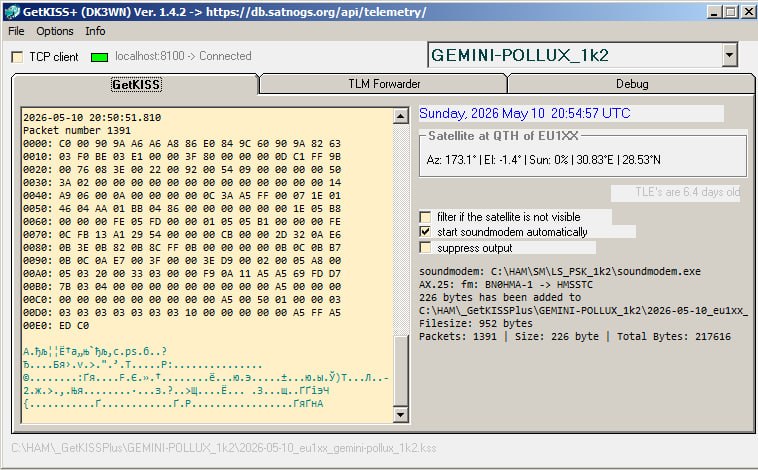The width and height of the screenshot is (758, 470).
Task: Open the Options menu
Action: pos(55,31)
